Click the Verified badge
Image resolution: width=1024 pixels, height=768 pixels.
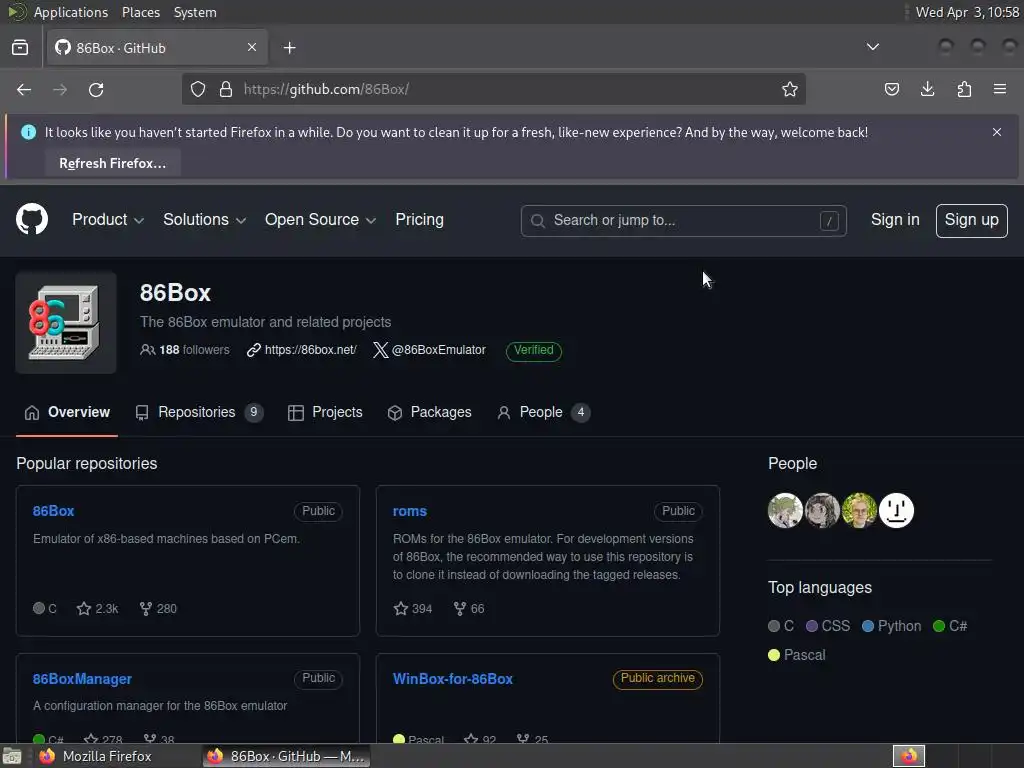[x=534, y=351]
